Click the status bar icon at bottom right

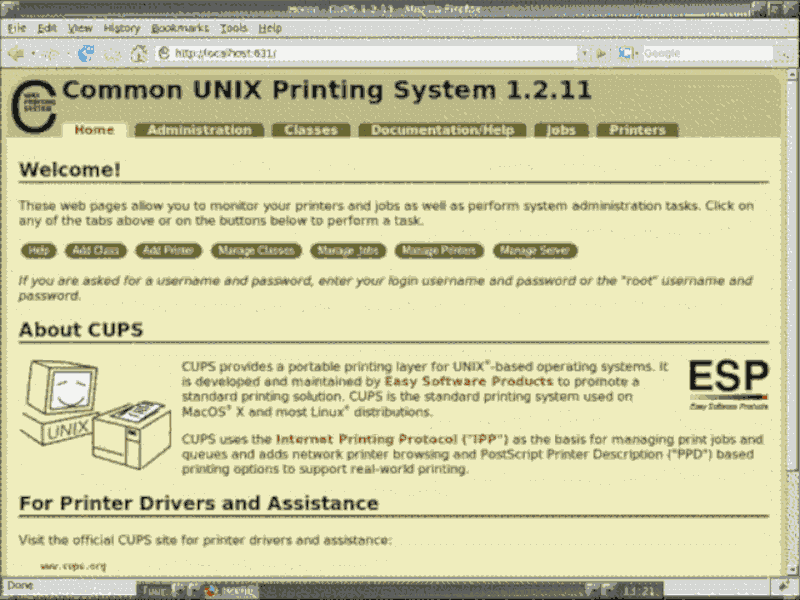(783, 587)
